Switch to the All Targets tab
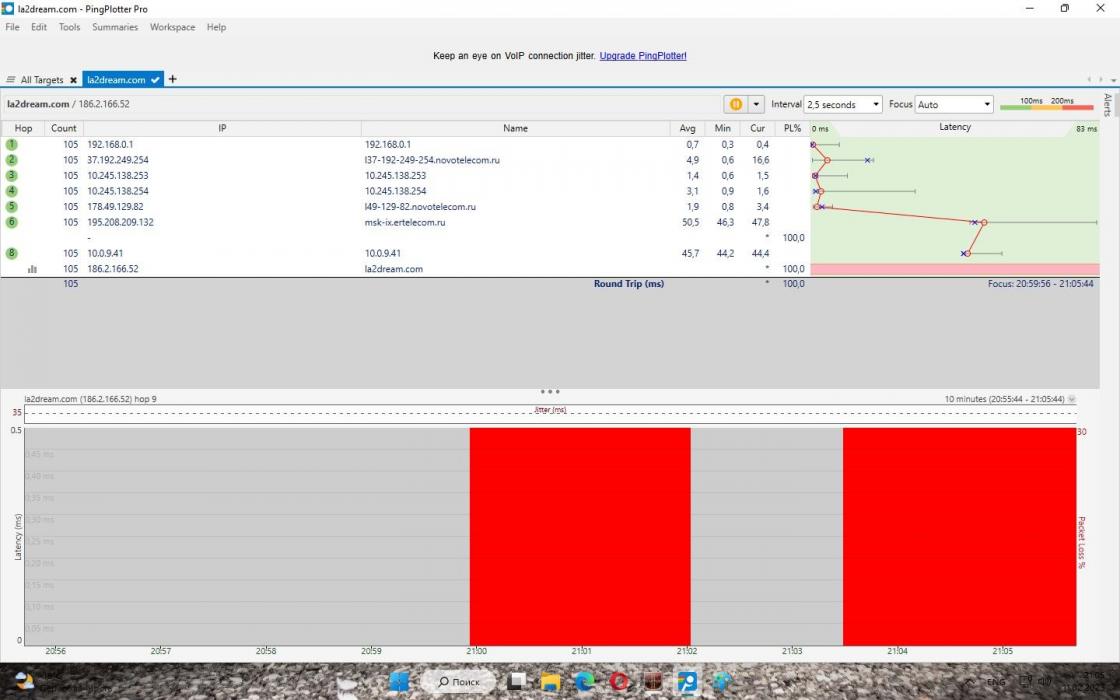1120x700 pixels. click(40, 80)
